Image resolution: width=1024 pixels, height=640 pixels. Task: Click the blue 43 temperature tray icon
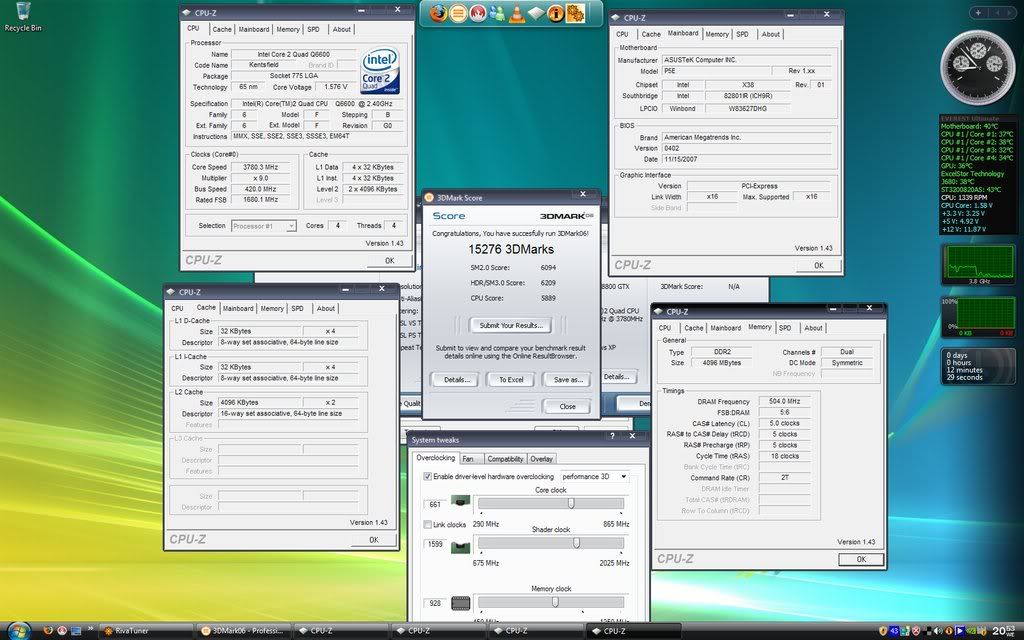tap(894, 631)
